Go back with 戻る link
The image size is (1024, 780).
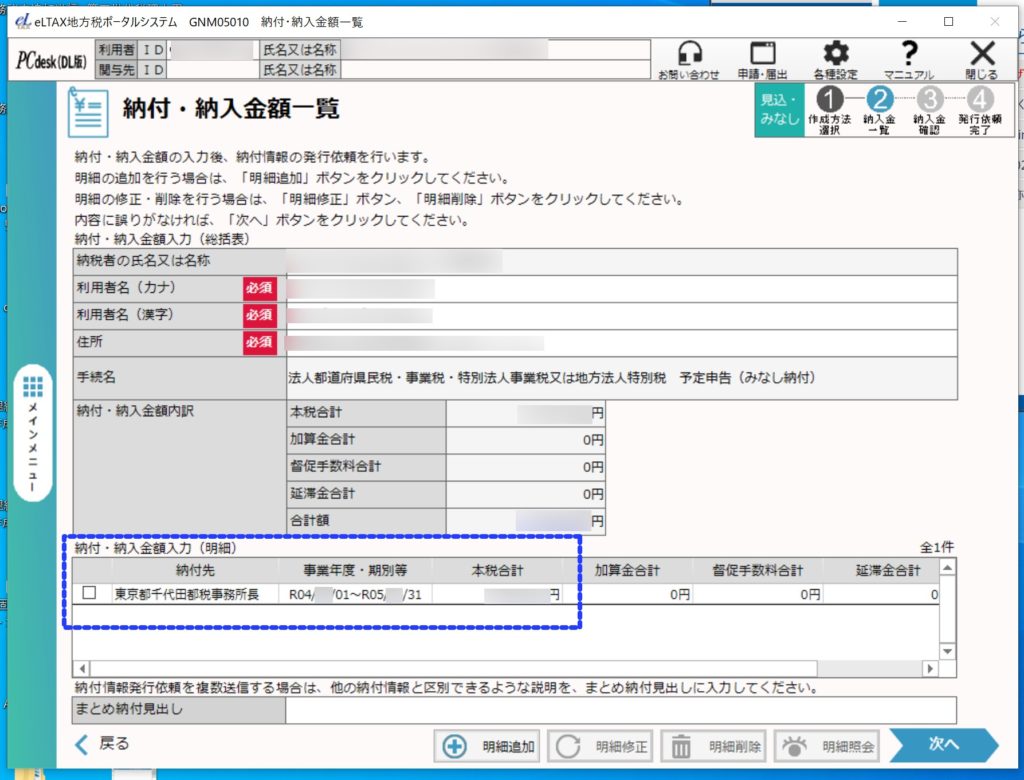(103, 744)
